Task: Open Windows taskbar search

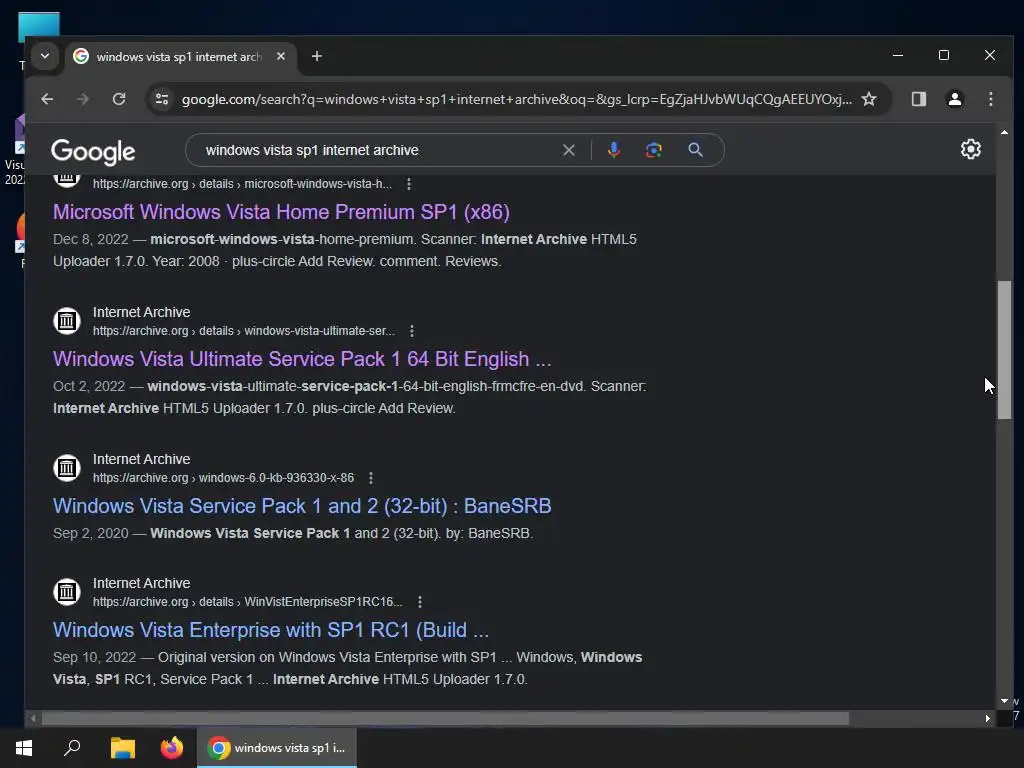Action: [x=72, y=748]
